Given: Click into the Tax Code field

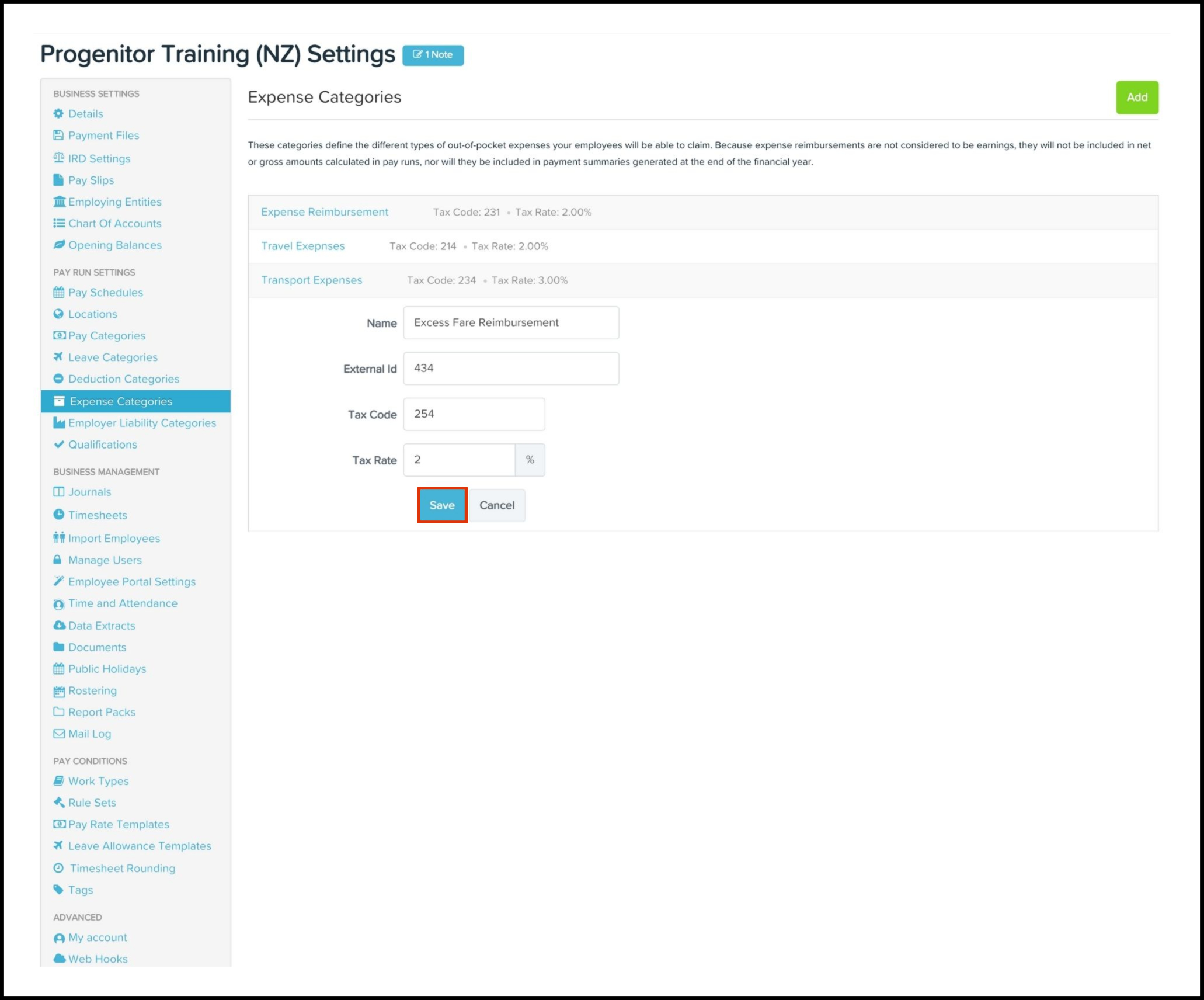Looking at the screenshot, I should tap(474, 414).
